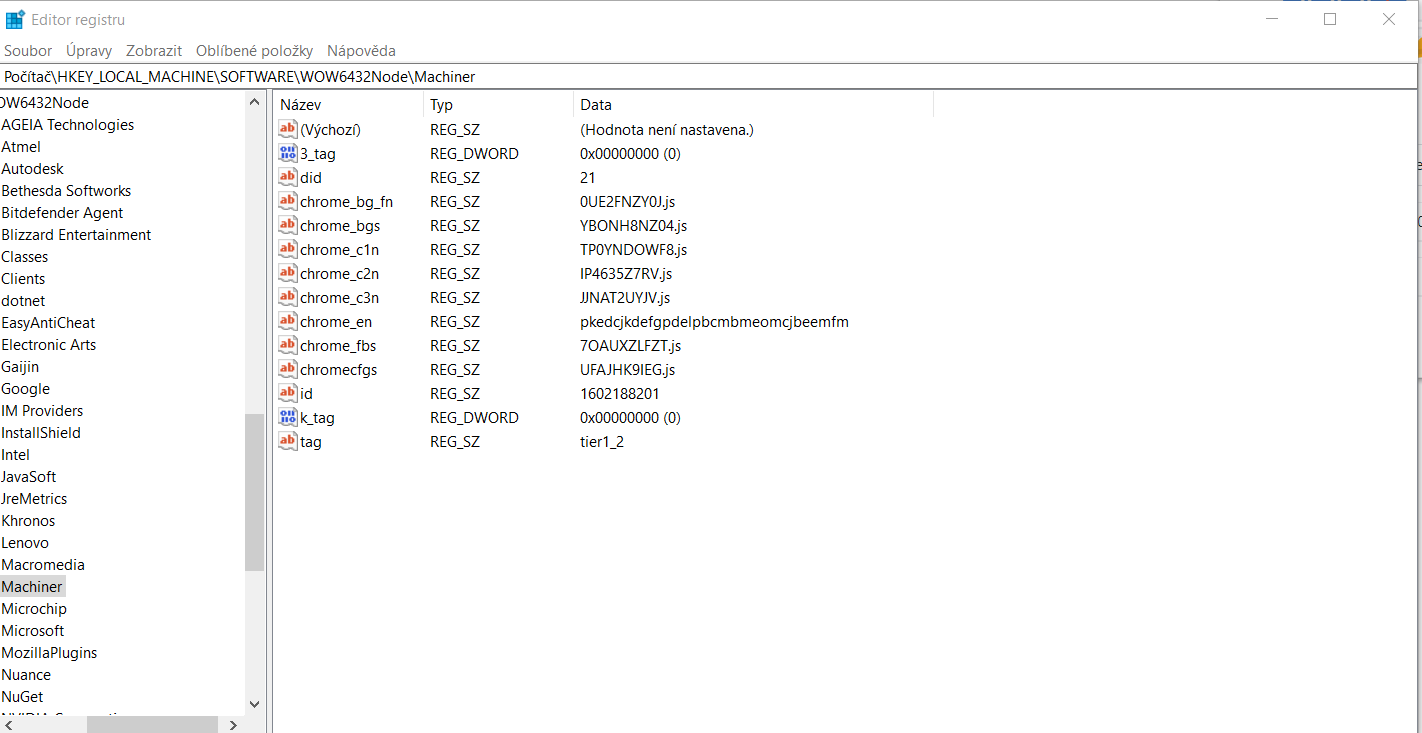Click the string icon beside did
The image size is (1422, 733).
click(x=288, y=177)
